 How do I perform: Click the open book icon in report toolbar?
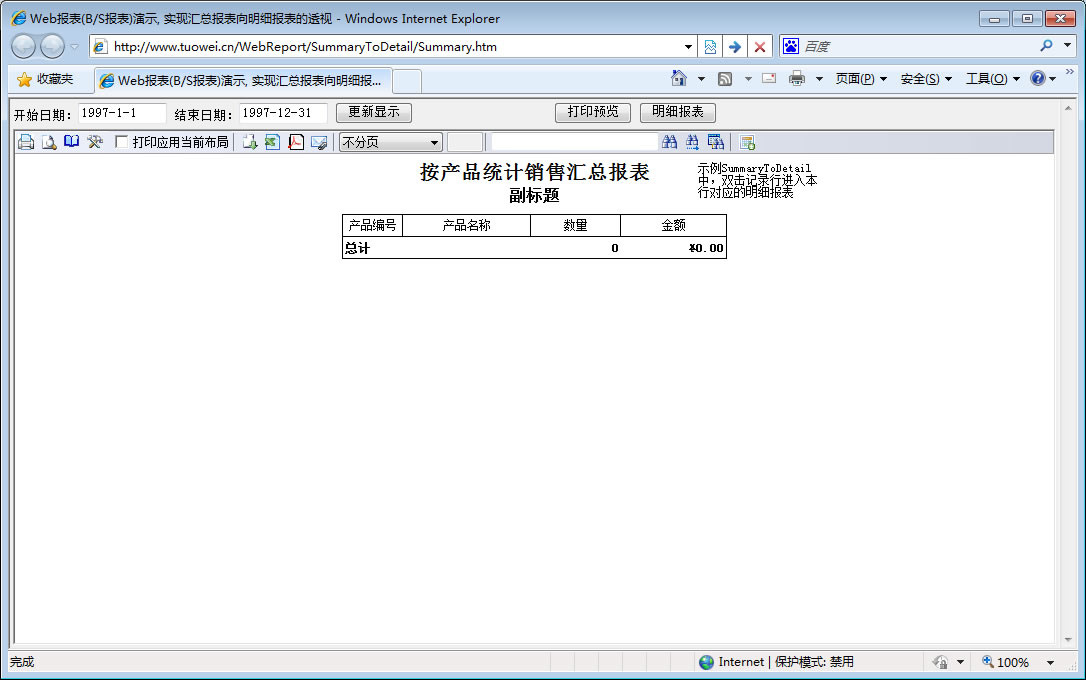71,142
